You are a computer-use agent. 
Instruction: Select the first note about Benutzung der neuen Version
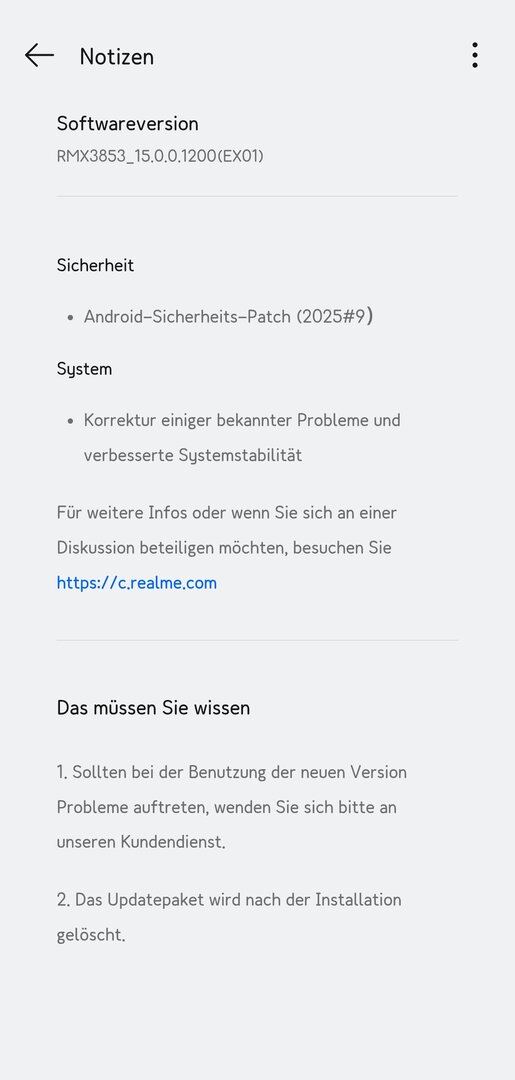point(231,807)
